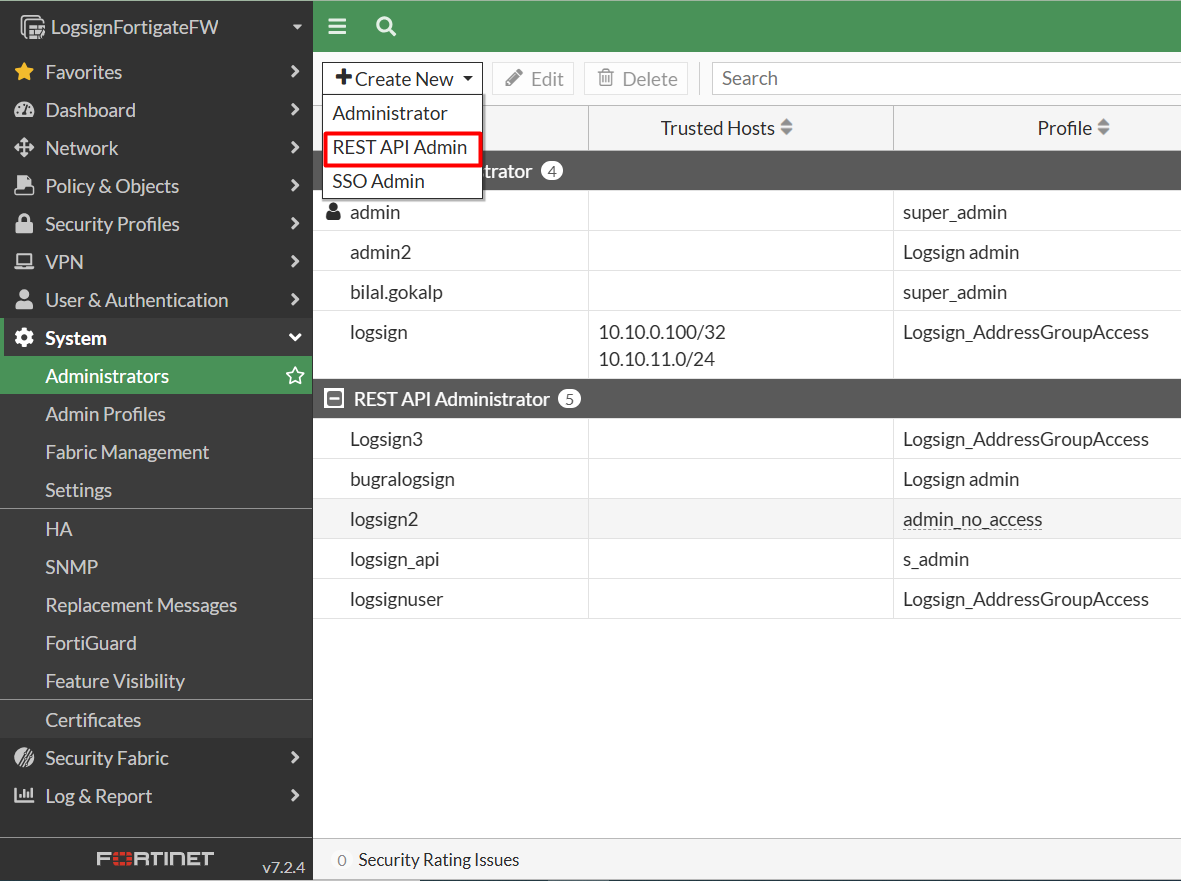Collapse the System menu chevron

click(295, 337)
